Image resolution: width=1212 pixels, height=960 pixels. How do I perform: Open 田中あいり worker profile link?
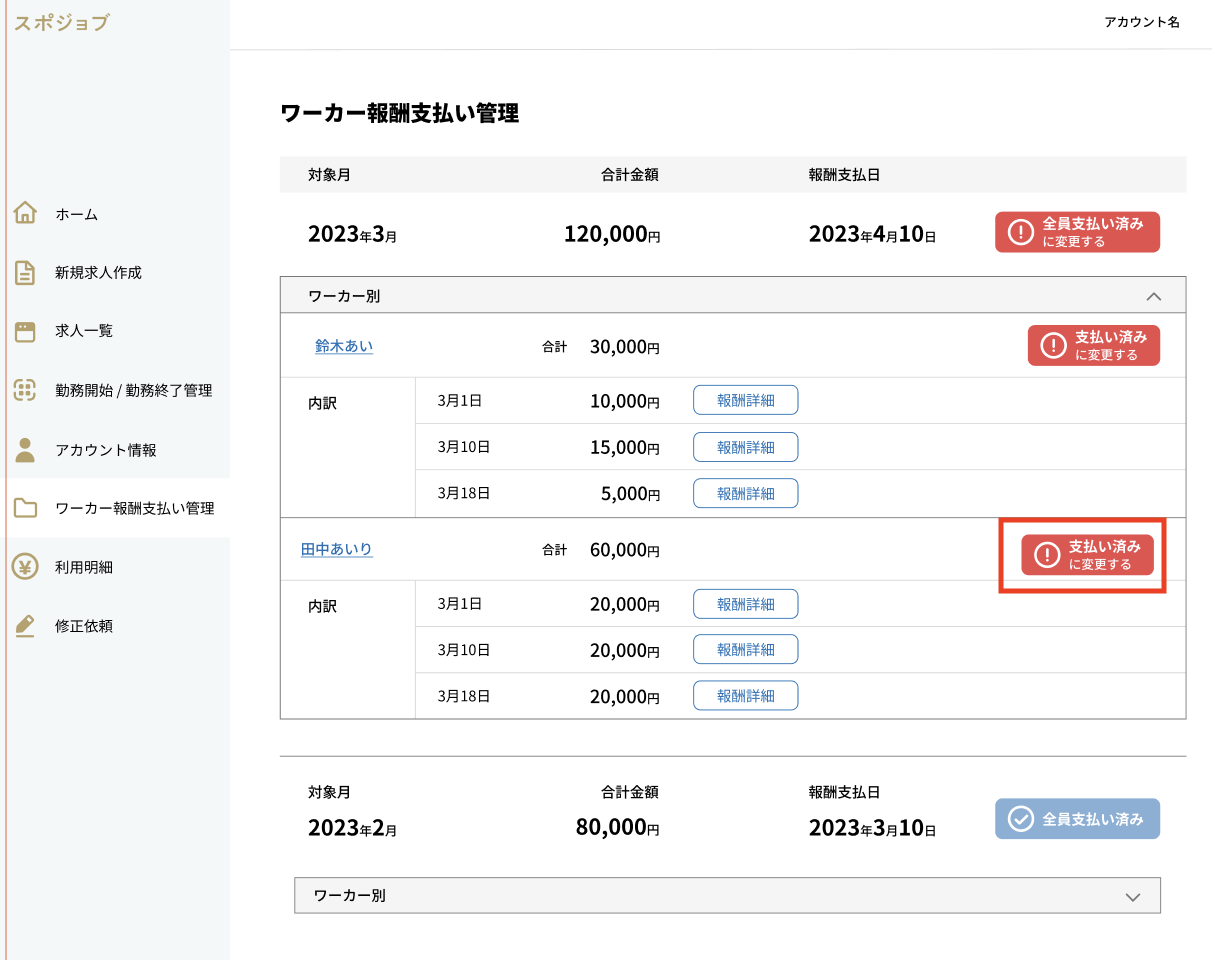point(337,549)
